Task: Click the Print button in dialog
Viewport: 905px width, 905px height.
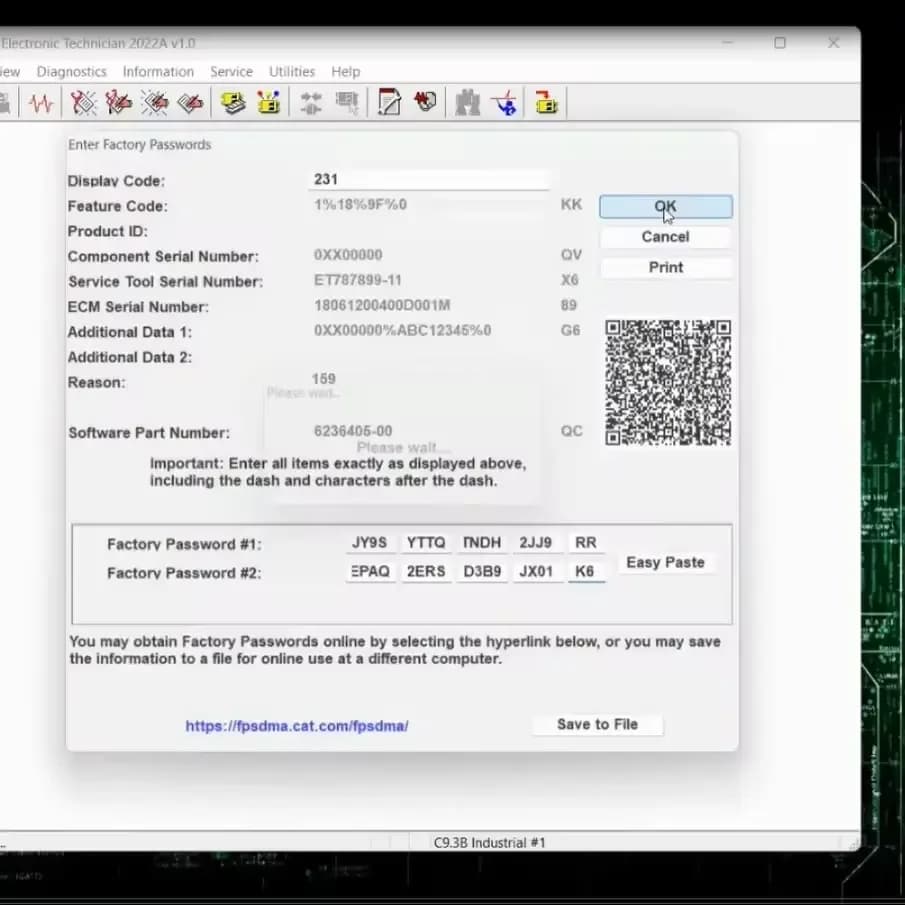Action: tap(666, 267)
